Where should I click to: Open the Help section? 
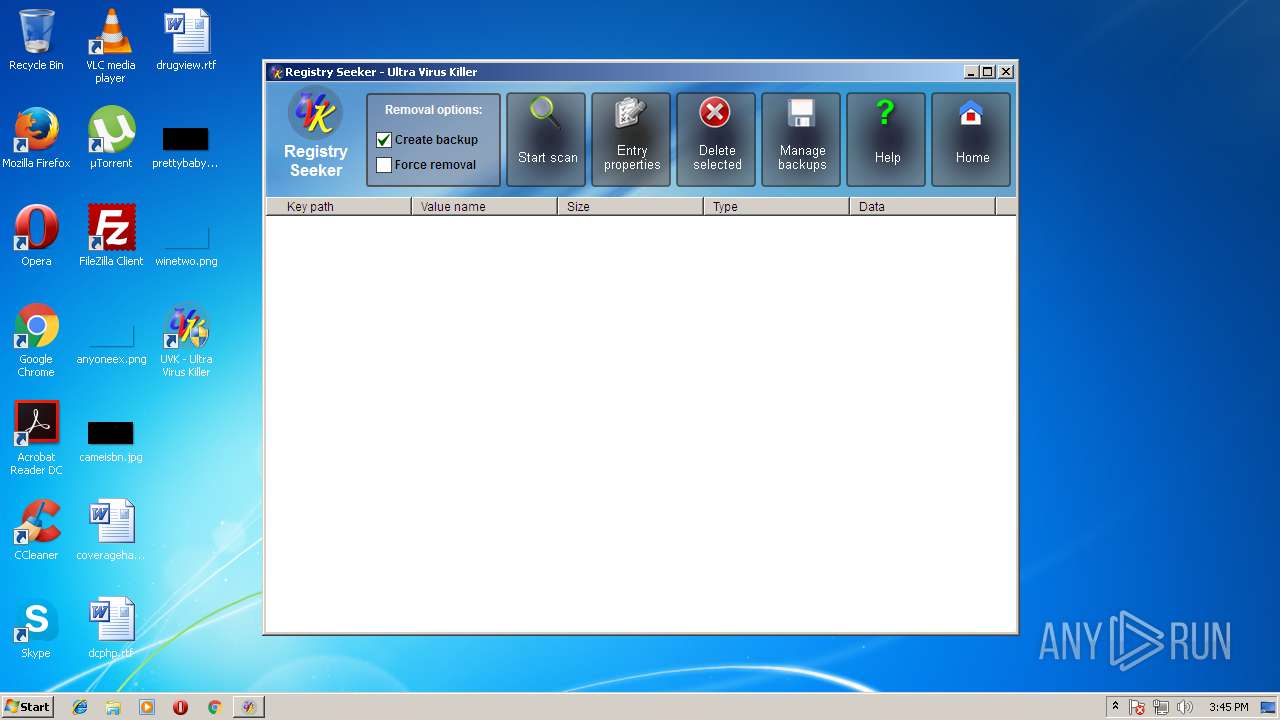pos(886,140)
